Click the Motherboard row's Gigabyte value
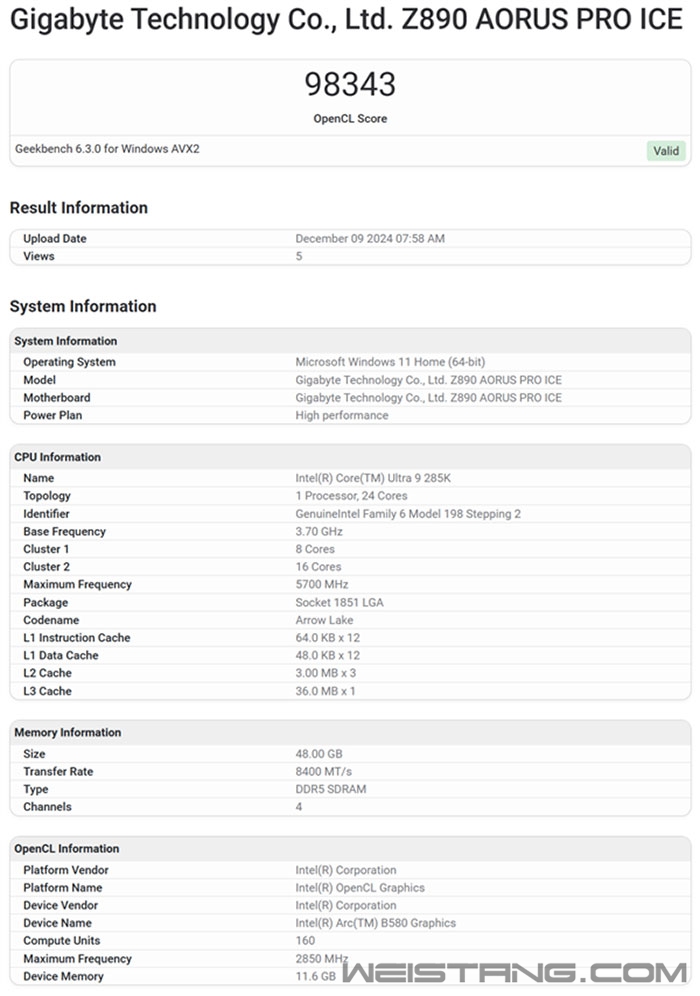The height and width of the screenshot is (996, 700). [x=429, y=398]
